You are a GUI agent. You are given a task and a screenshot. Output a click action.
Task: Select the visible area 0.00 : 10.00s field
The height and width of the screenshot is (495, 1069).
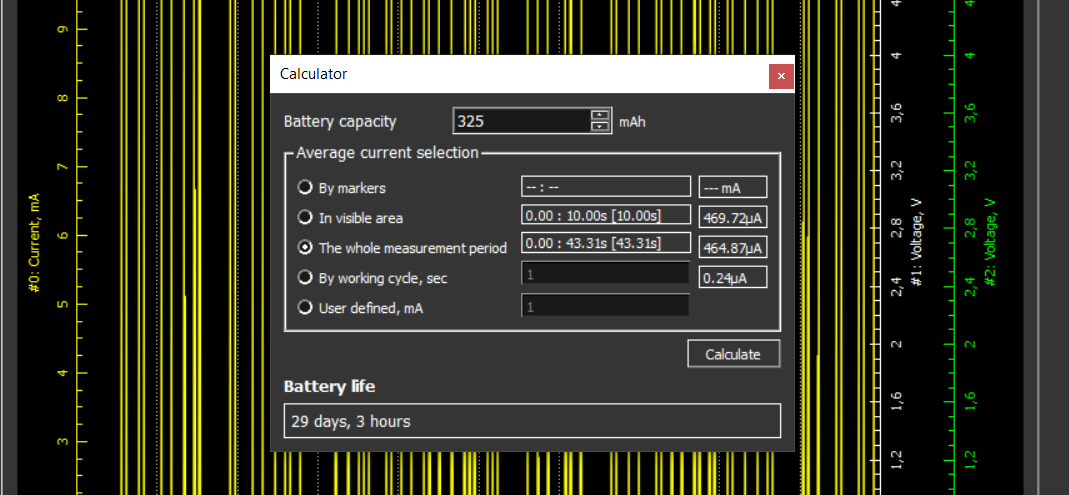[x=606, y=216]
